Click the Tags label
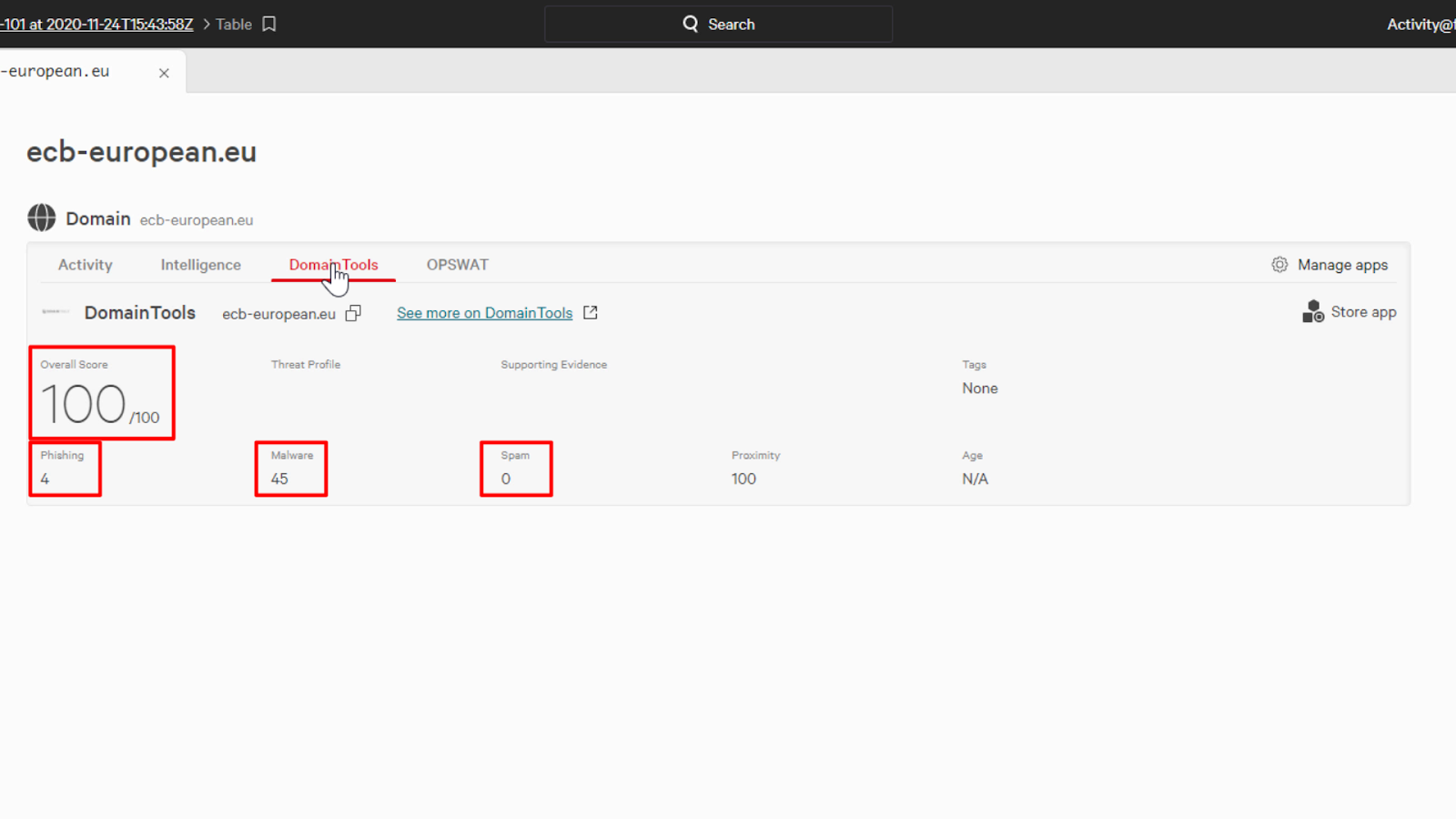1456x819 pixels. (x=974, y=365)
